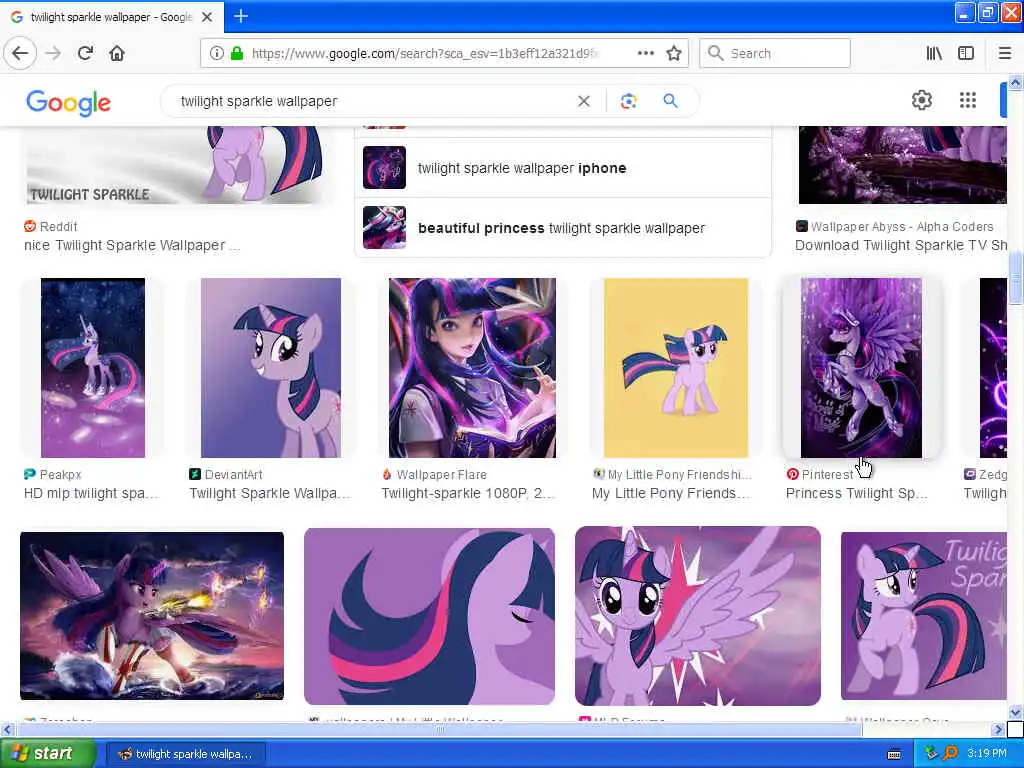1024x768 pixels.
Task: Click the Google search input field
Action: coord(372,101)
